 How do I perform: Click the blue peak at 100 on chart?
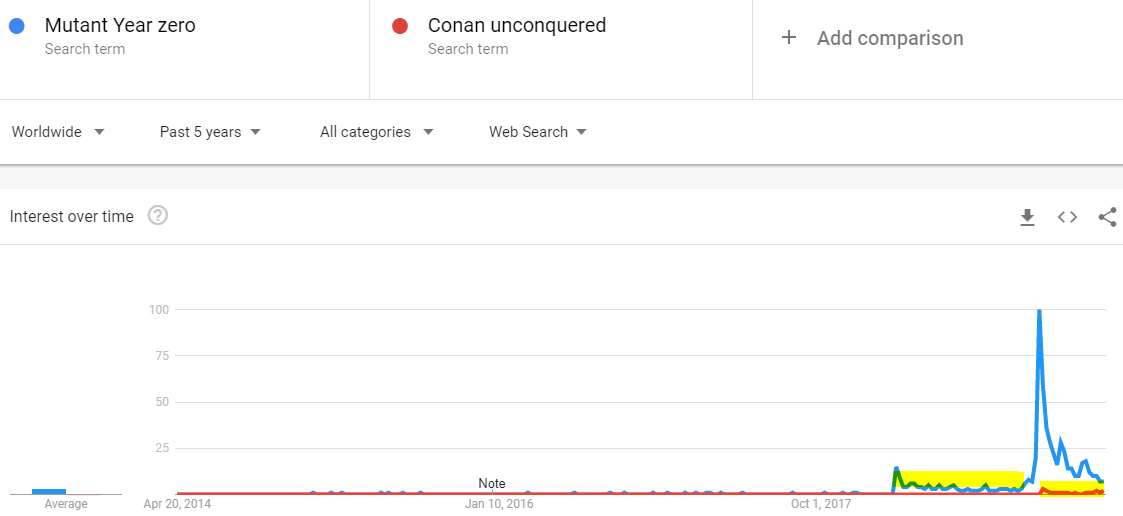tap(1038, 310)
